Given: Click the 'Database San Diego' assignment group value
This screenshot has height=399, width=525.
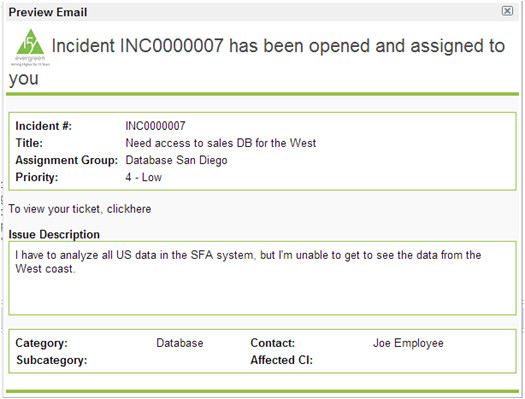Looking at the screenshot, I should tap(176, 160).
